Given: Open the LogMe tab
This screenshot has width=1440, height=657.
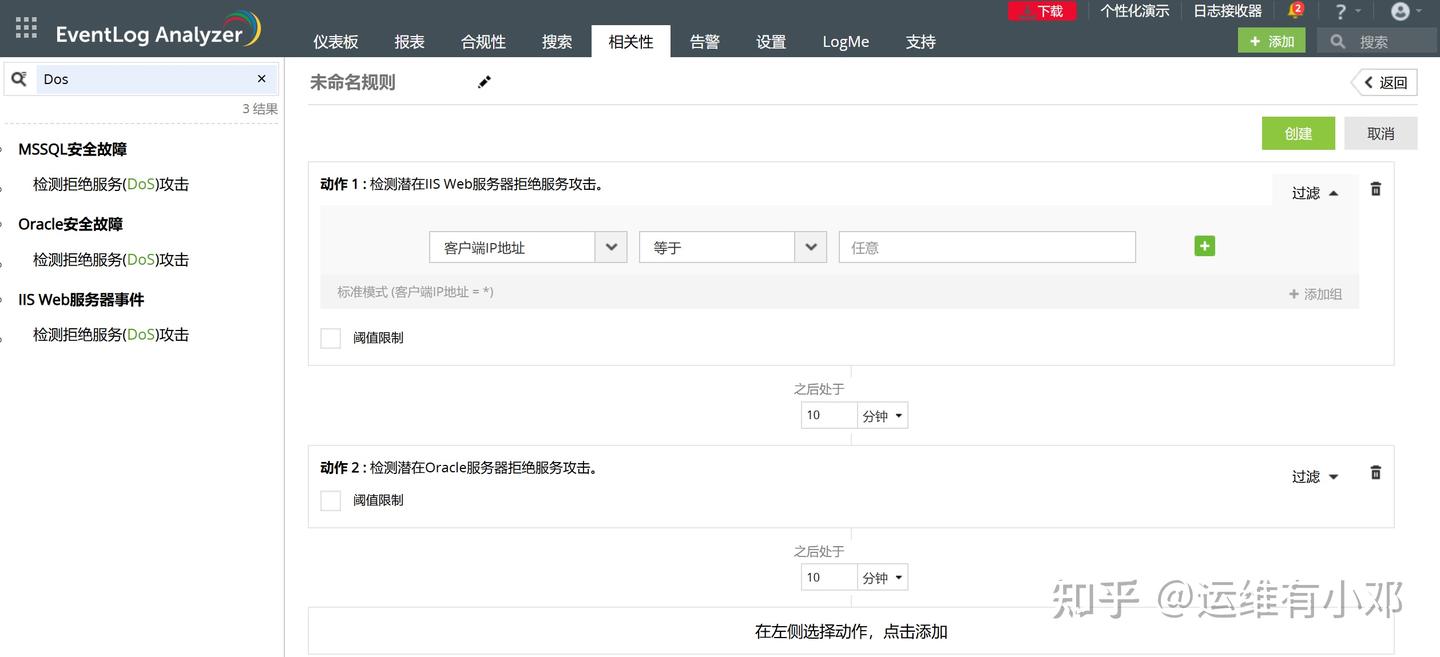Looking at the screenshot, I should click(846, 42).
